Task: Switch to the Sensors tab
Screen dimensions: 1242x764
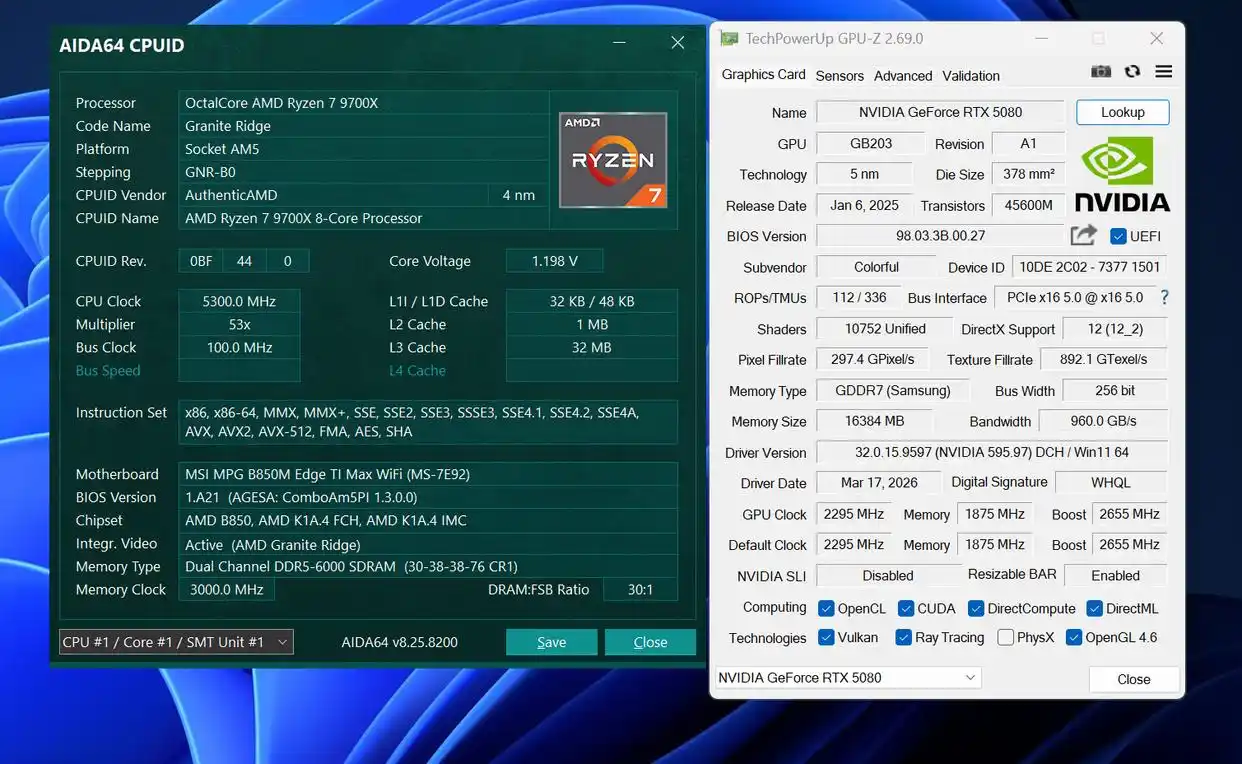Action: [x=839, y=75]
